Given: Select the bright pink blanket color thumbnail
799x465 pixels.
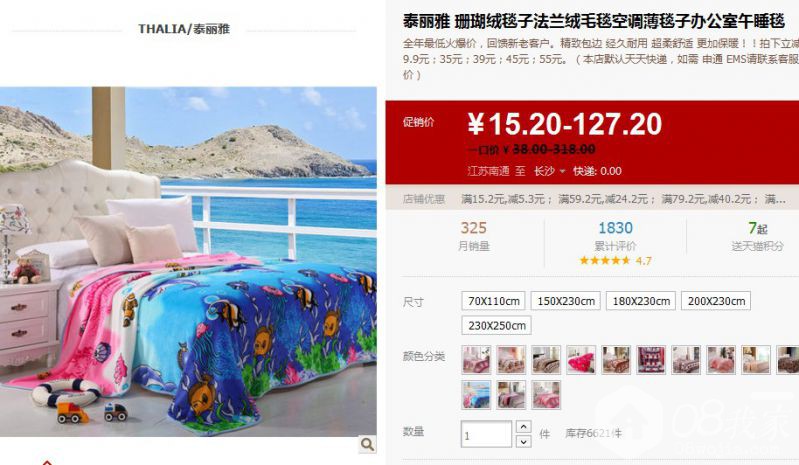Looking at the screenshot, I should (x=581, y=360).
